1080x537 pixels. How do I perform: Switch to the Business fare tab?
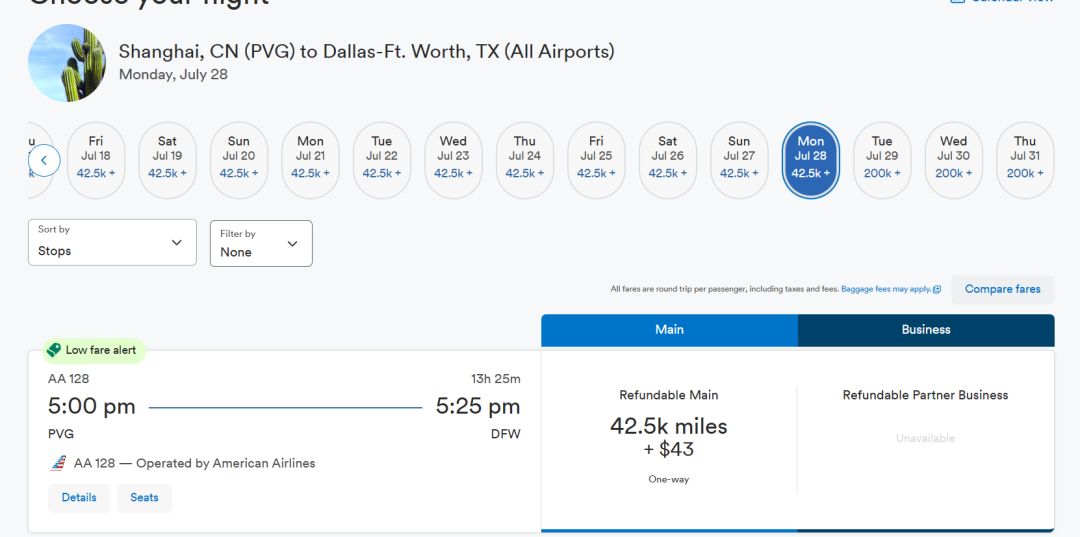coord(926,330)
